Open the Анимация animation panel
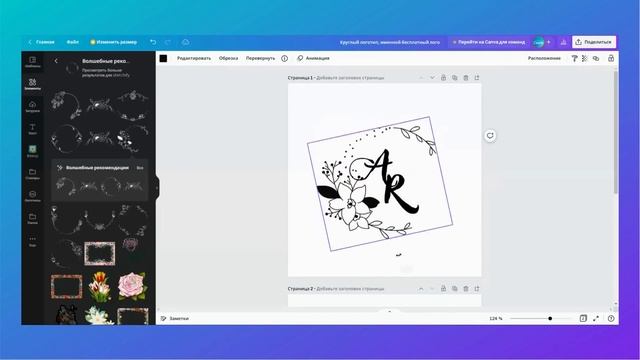The image size is (640, 360). coord(313,58)
